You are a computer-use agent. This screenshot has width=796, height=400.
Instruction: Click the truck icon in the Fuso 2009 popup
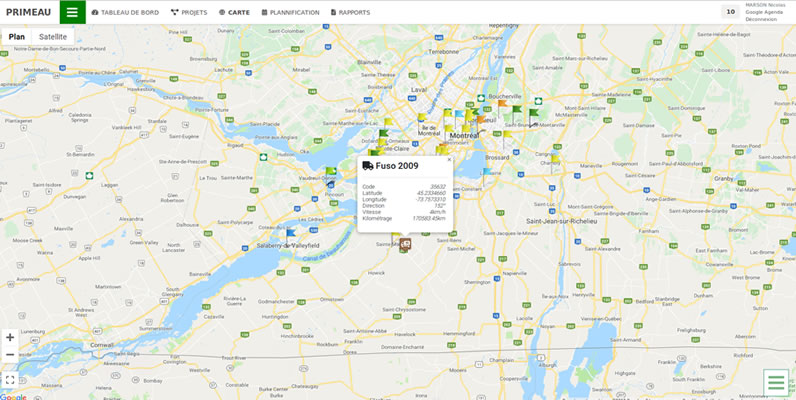(368, 166)
